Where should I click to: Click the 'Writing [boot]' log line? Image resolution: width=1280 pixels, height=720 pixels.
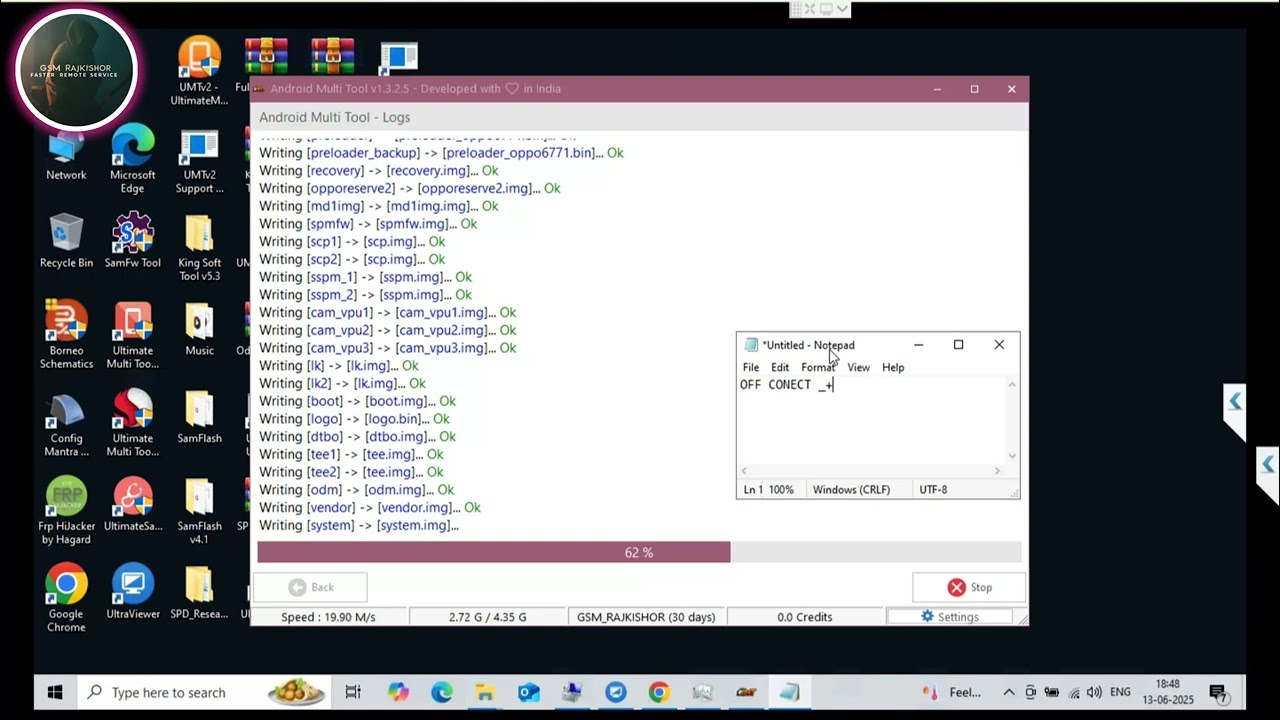tap(357, 401)
